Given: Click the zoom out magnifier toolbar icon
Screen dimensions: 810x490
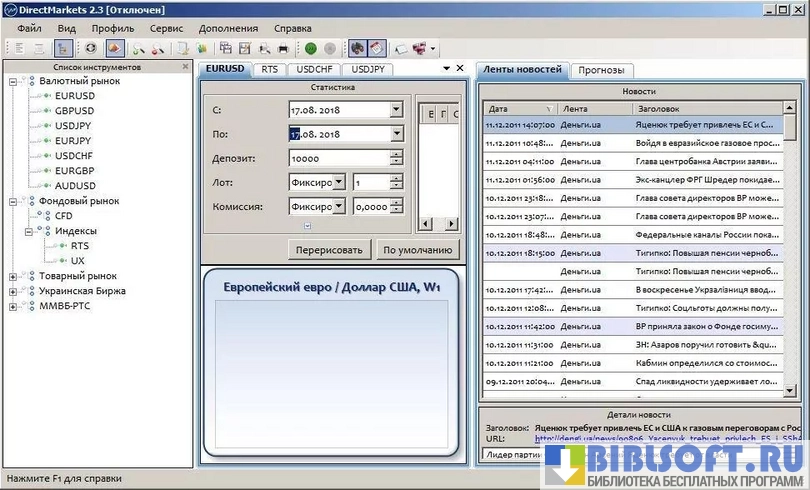Looking at the screenshot, I should (x=158, y=48).
